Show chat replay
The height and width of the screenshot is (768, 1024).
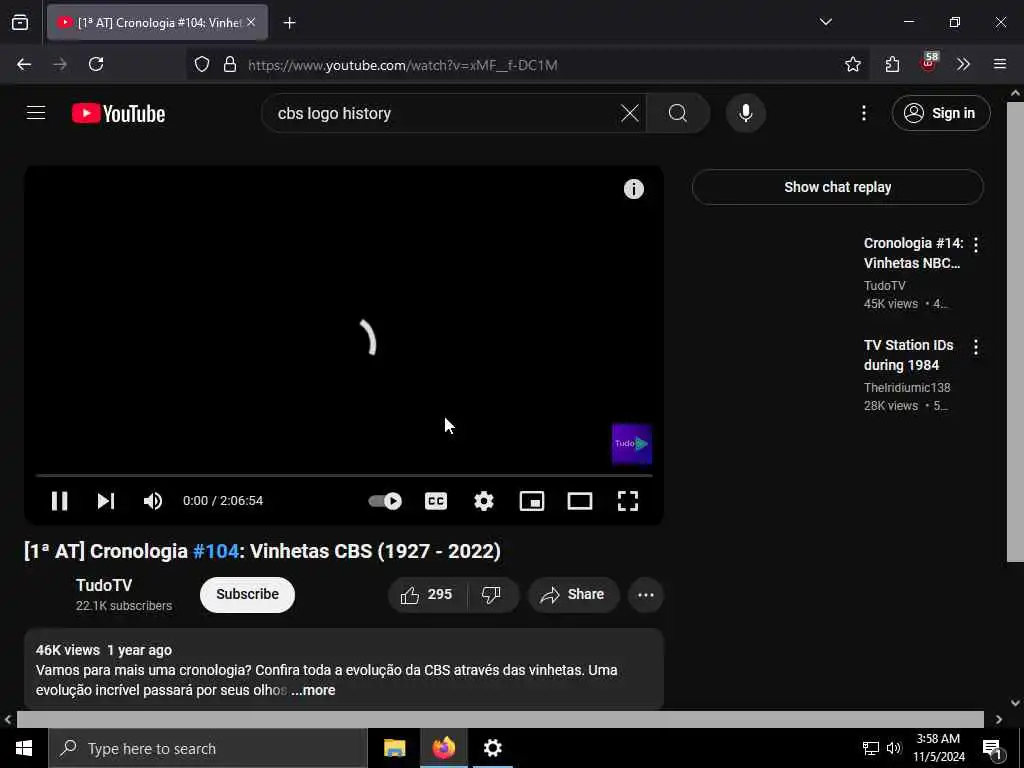(x=838, y=187)
